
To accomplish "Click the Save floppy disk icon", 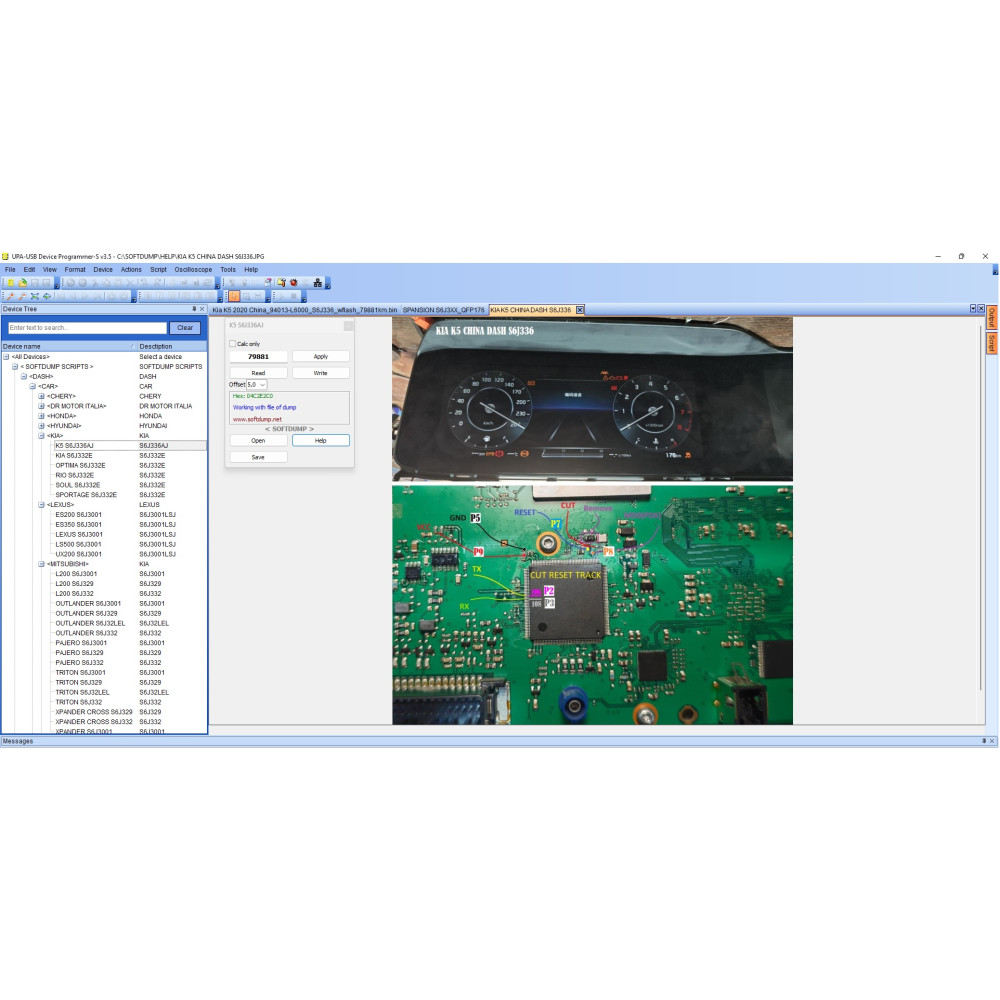I will tap(35, 283).
